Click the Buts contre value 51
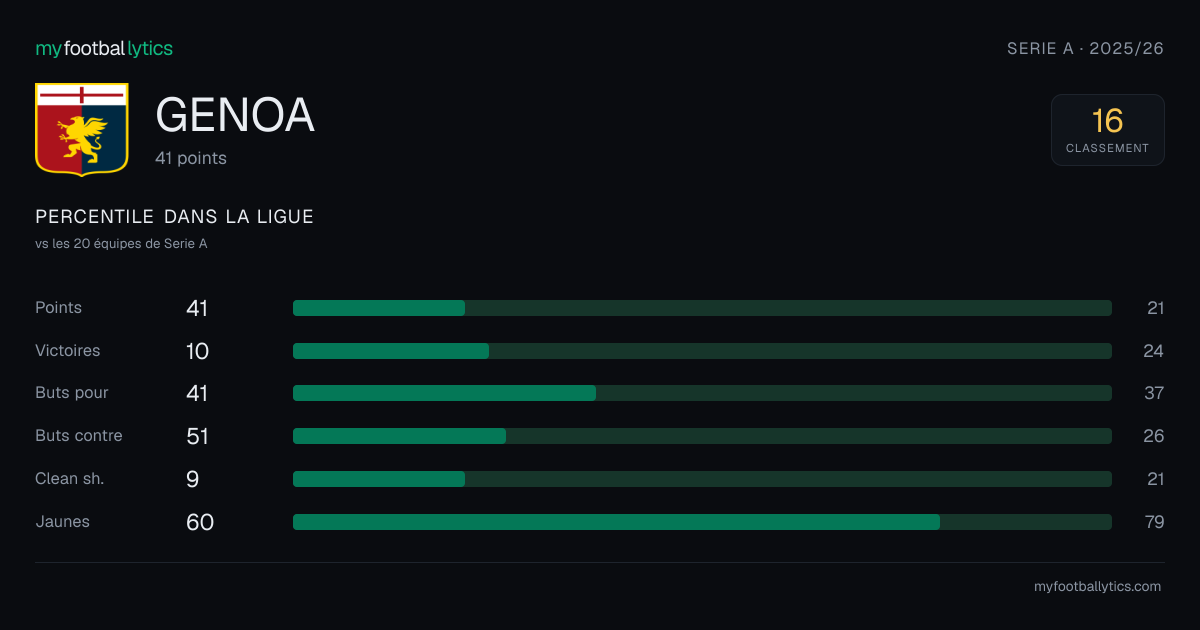This screenshot has height=630, width=1200. click(x=197, y=436)
